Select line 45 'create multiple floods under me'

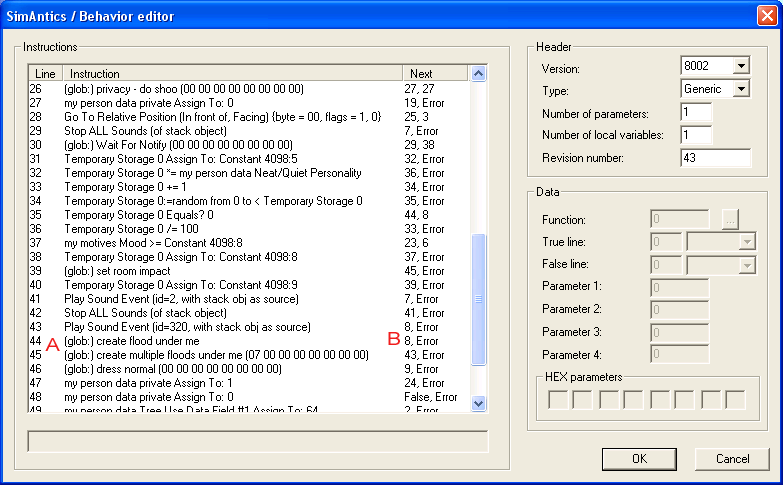click(249, 355)
